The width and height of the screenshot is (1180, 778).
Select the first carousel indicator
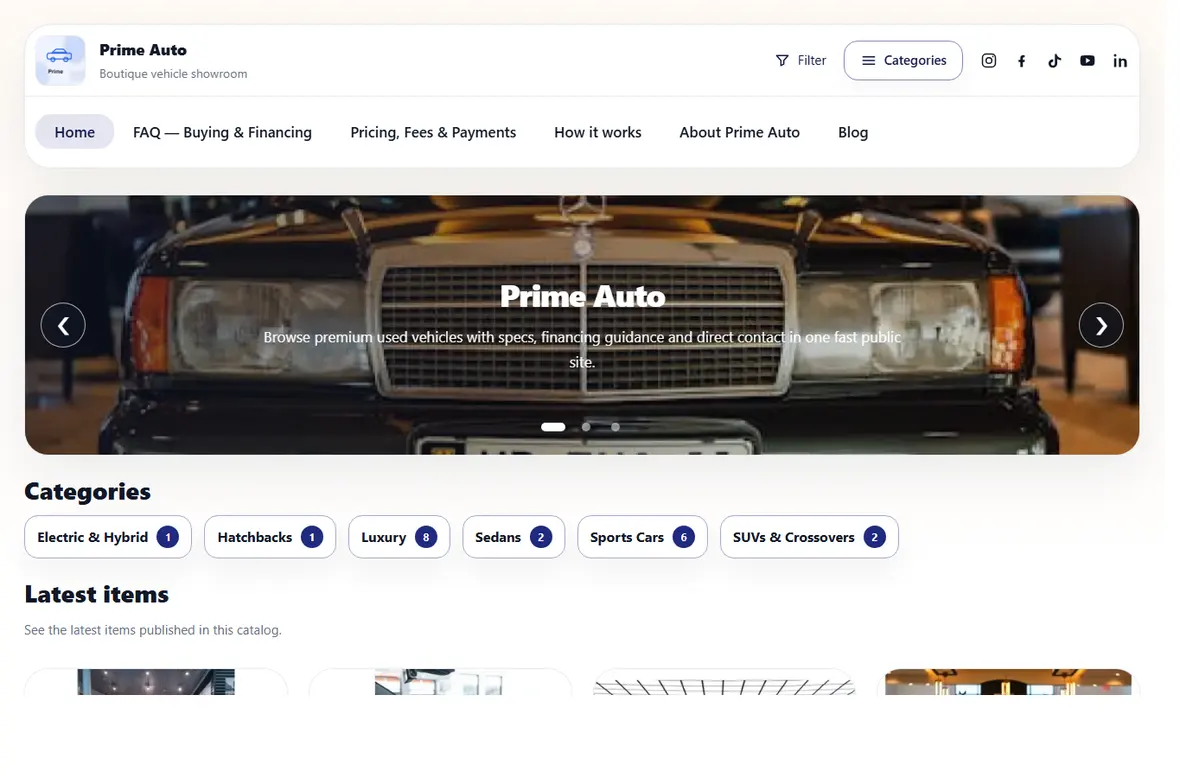[553, 427]
